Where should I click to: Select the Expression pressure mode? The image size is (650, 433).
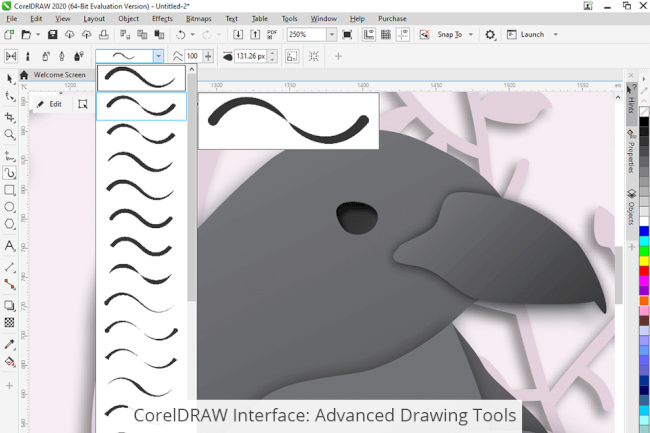(79, 56)
